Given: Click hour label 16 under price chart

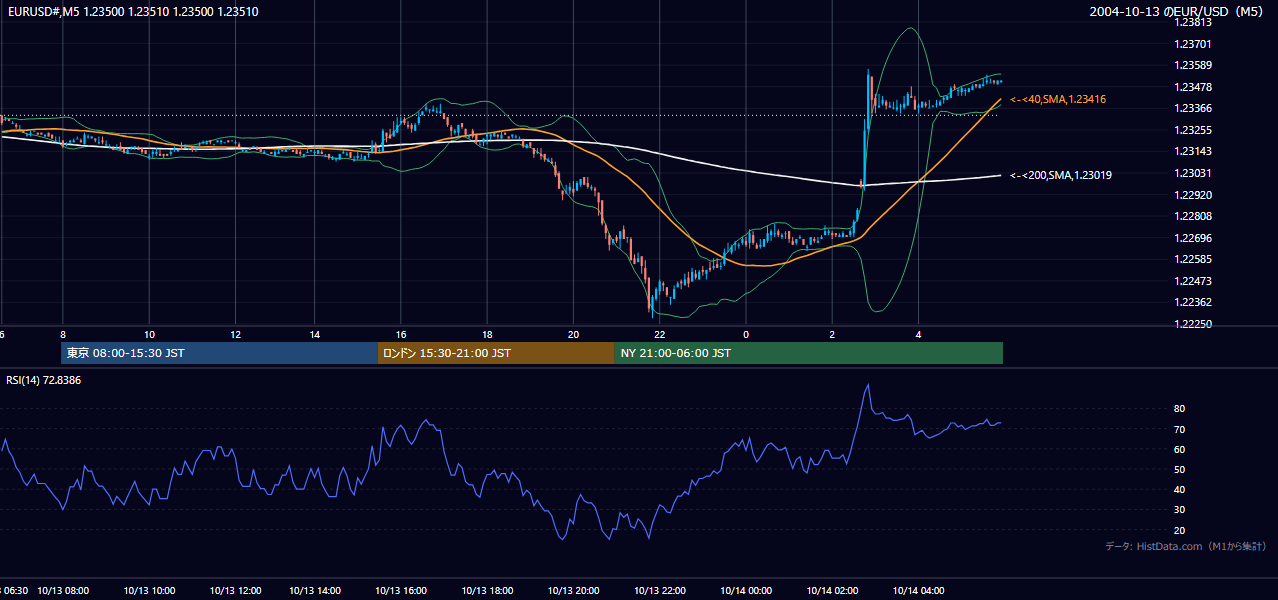Looking at the screenshot, I should click(401, 334).
